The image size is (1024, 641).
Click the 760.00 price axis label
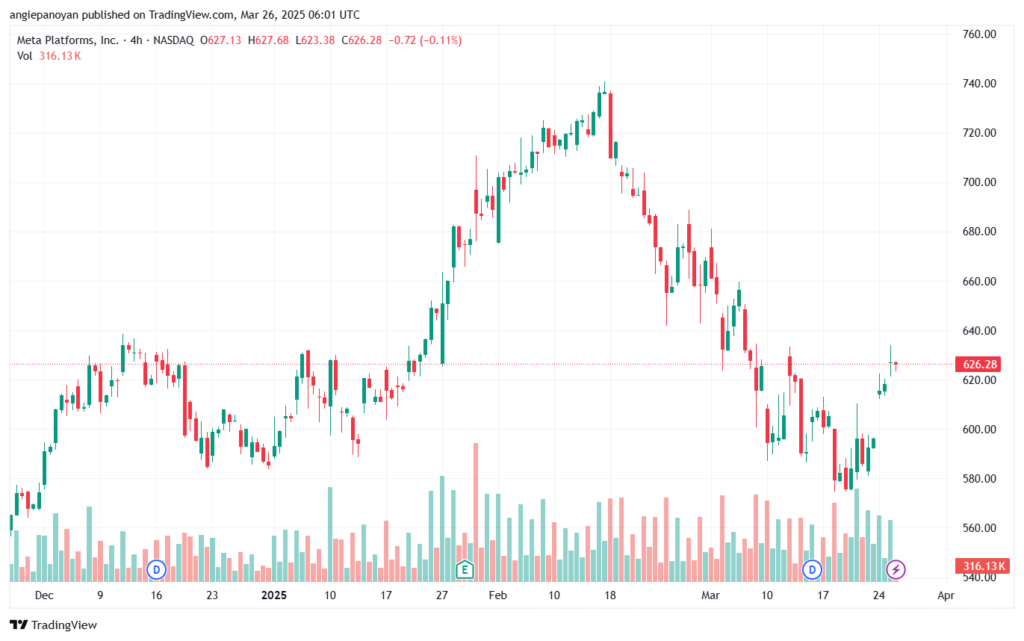pos(980,34)
